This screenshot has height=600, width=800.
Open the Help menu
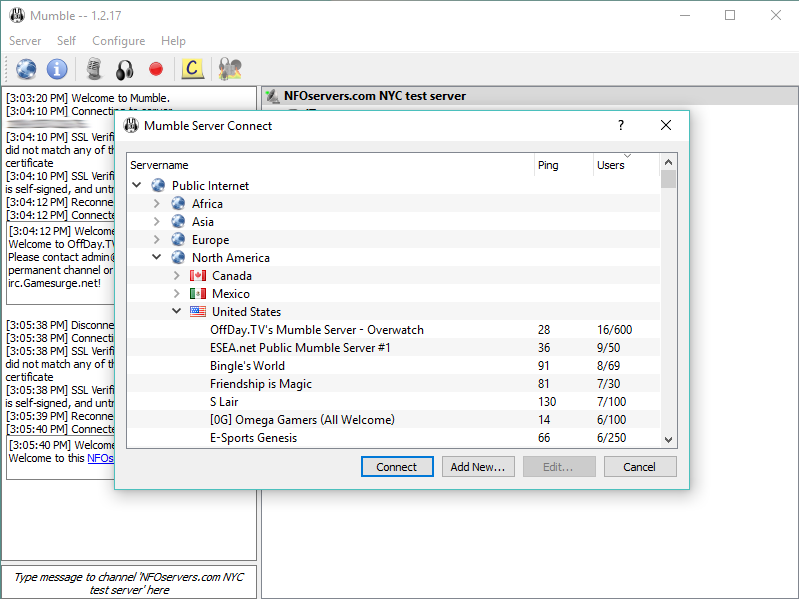[x=173, y=41]
